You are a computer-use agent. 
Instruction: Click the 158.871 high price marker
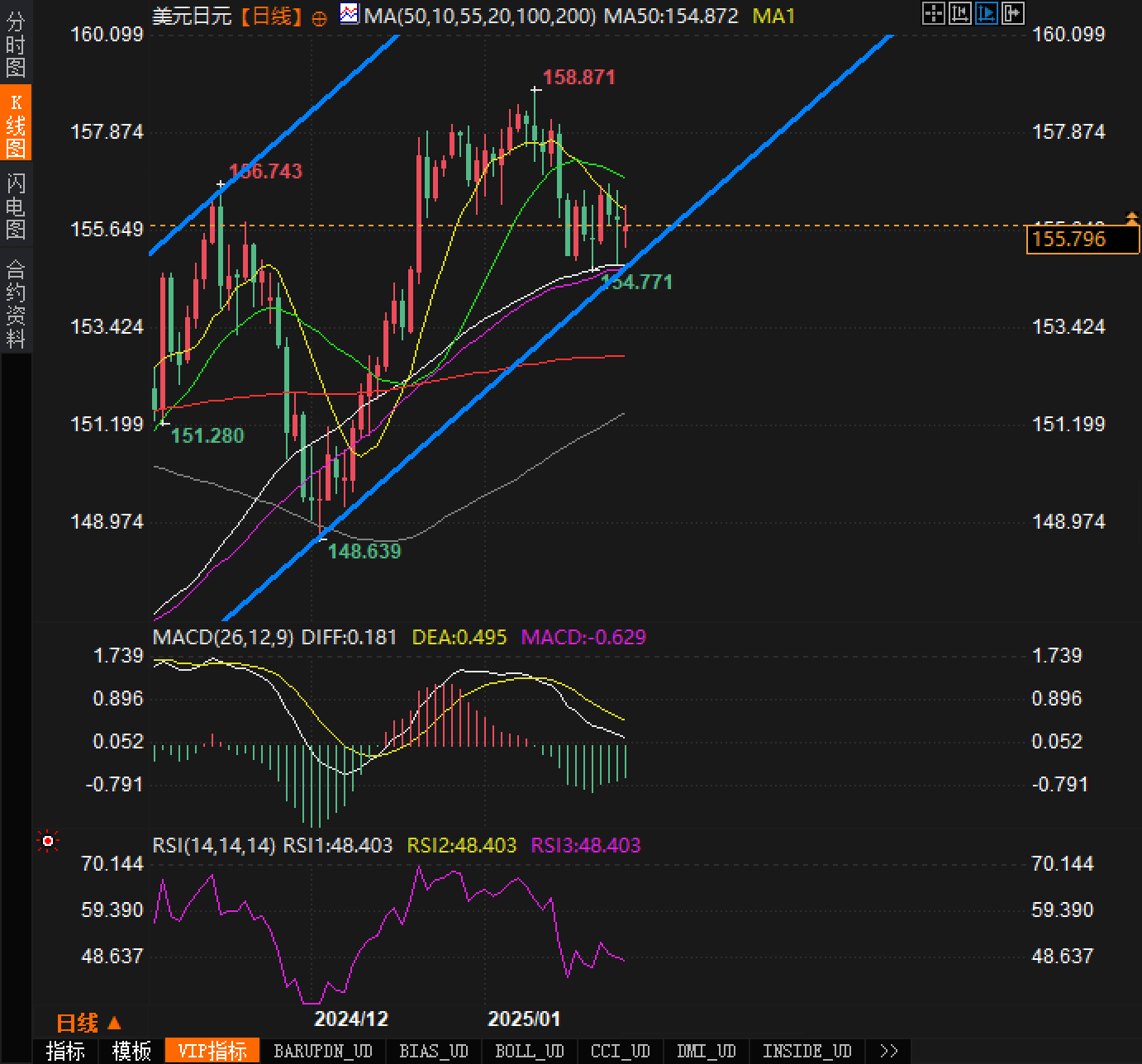click(x=579, y=78)
